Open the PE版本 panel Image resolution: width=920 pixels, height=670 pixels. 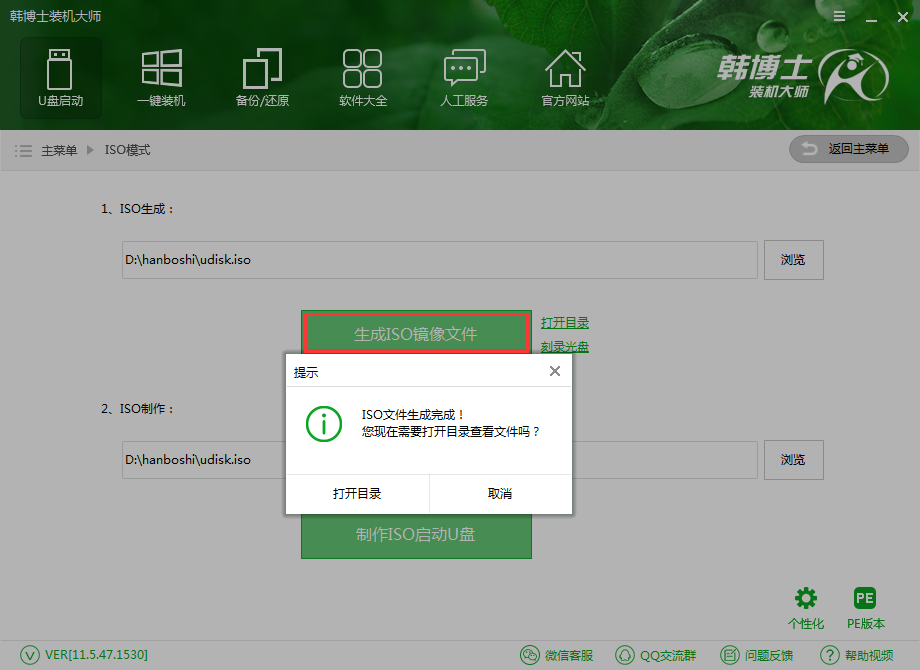(864, 607)
